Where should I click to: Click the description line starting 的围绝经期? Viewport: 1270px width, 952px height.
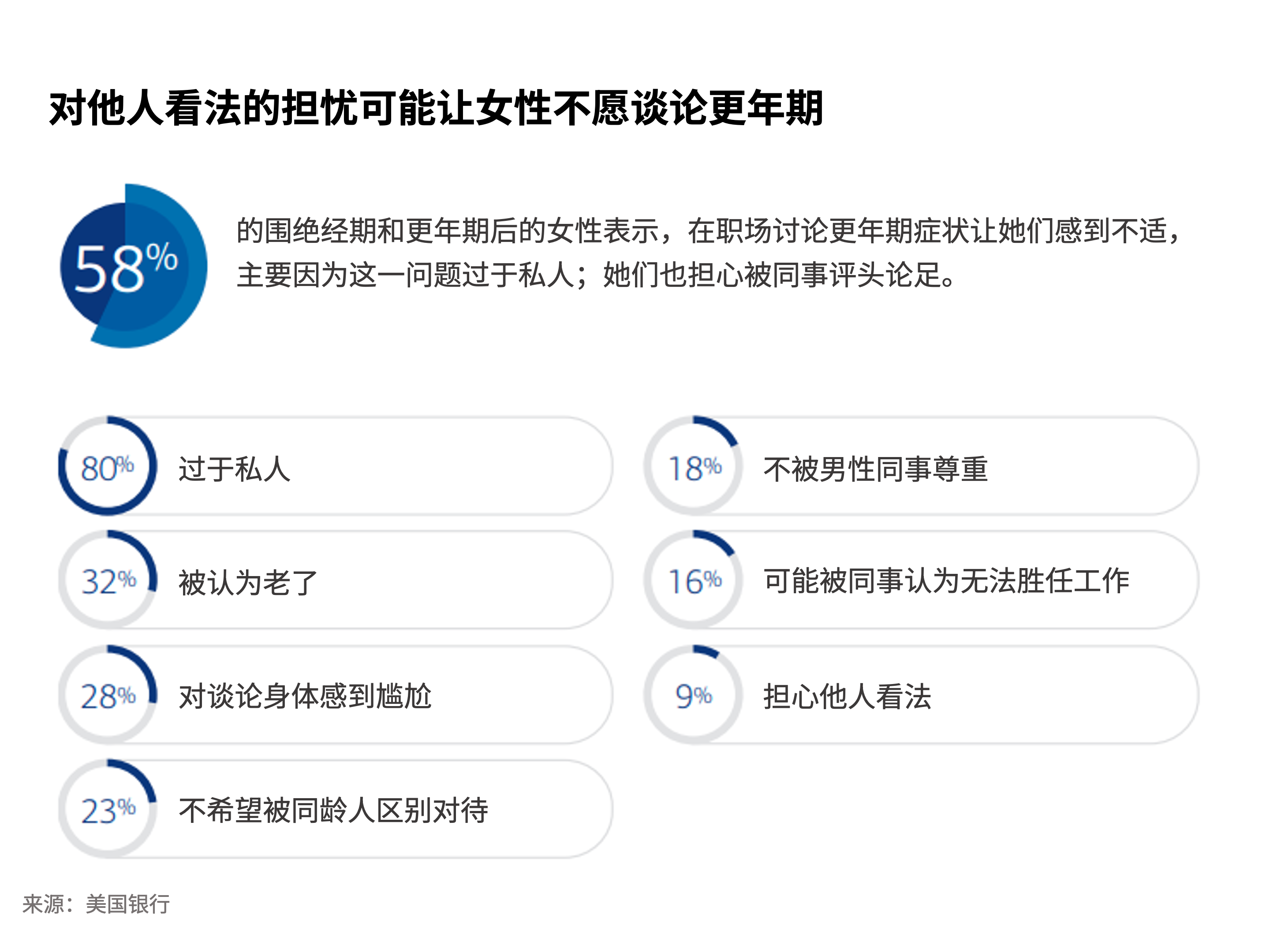710,231
